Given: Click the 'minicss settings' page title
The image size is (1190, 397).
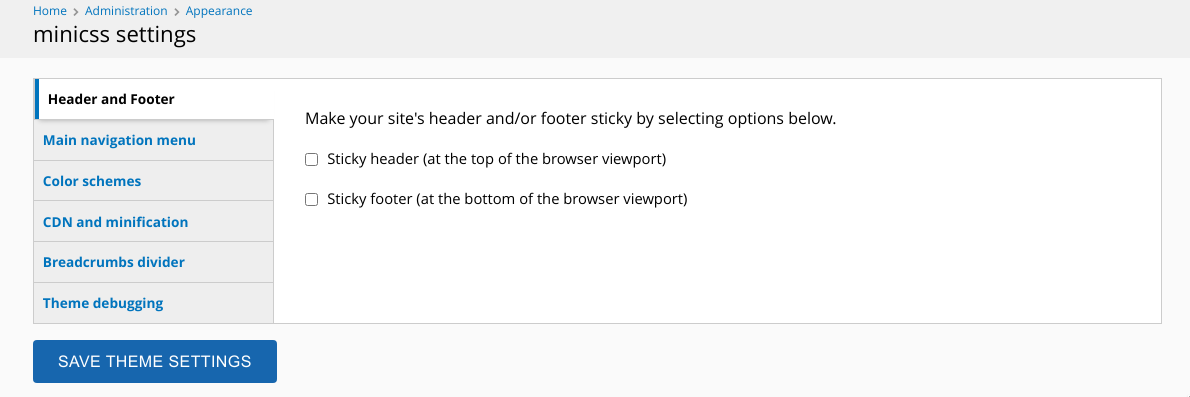Looking at the screenshot, I should click(115, 35).
